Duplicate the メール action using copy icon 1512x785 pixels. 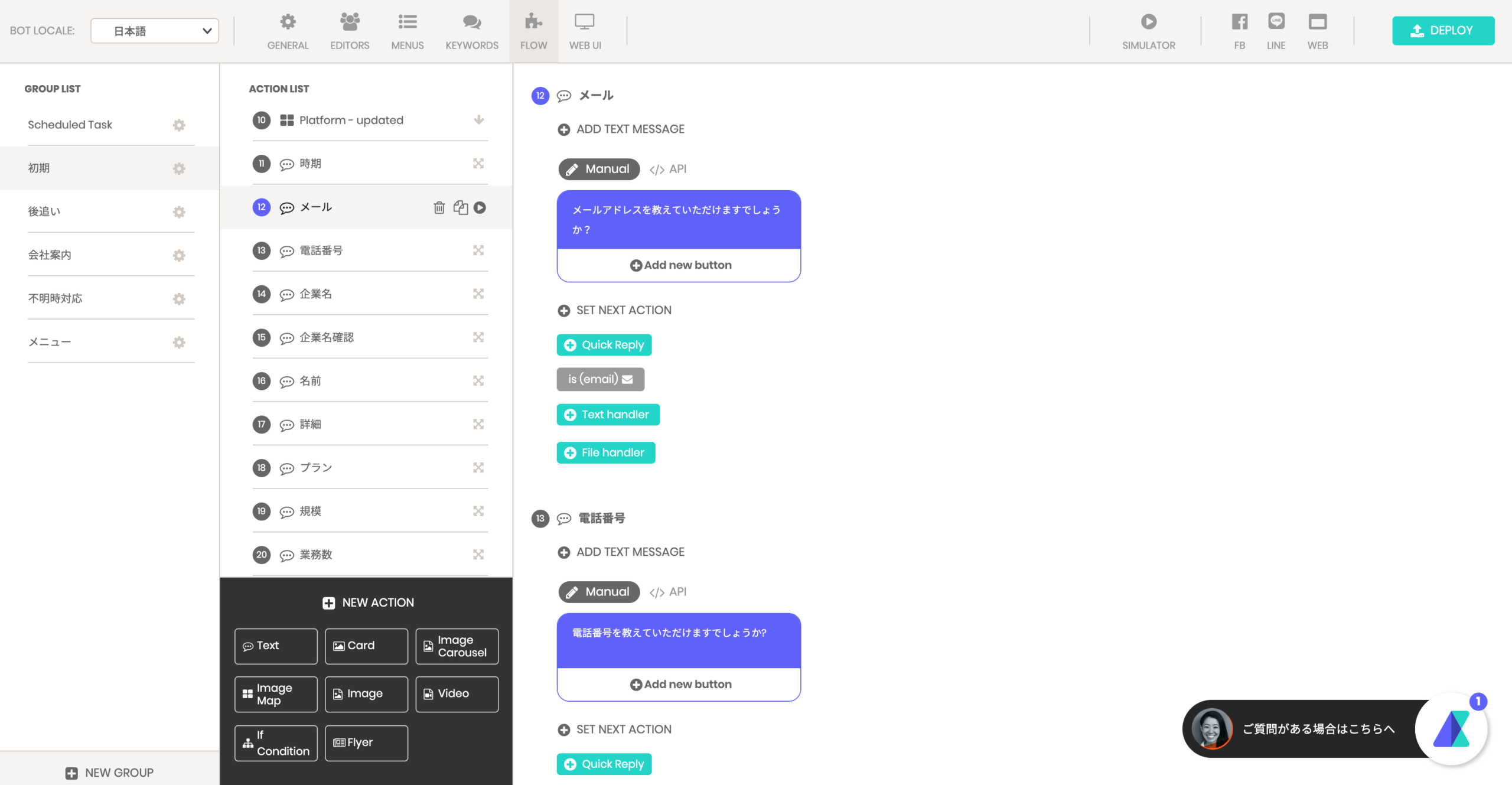pyautogui.click(x=460, y=207)
